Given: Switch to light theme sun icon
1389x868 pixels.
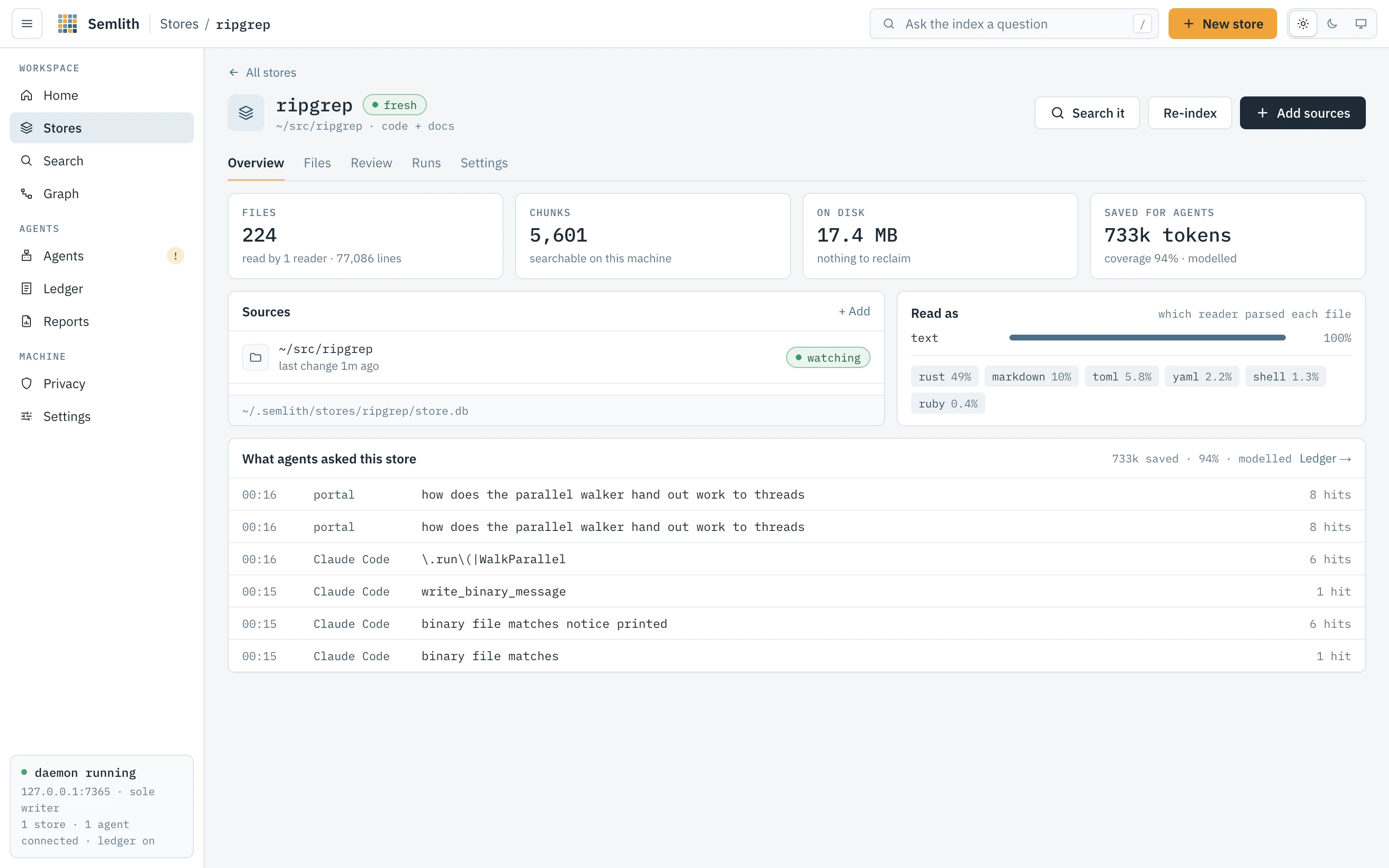Looking at the screenshot, I should [1303, 24].
